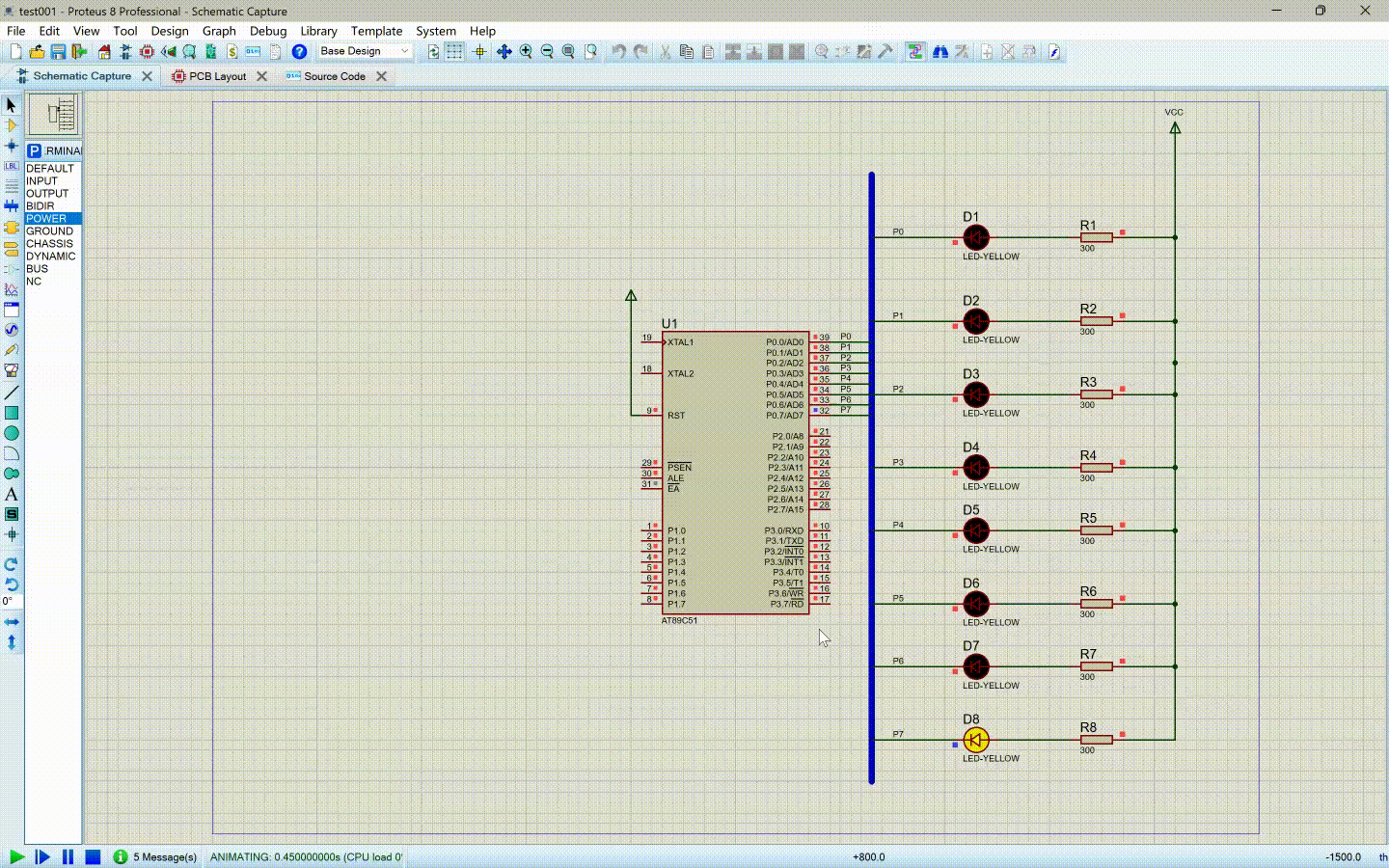This screenshot has height=868, width=1389.
Task: Open the Graph menu
Action: 219,31
